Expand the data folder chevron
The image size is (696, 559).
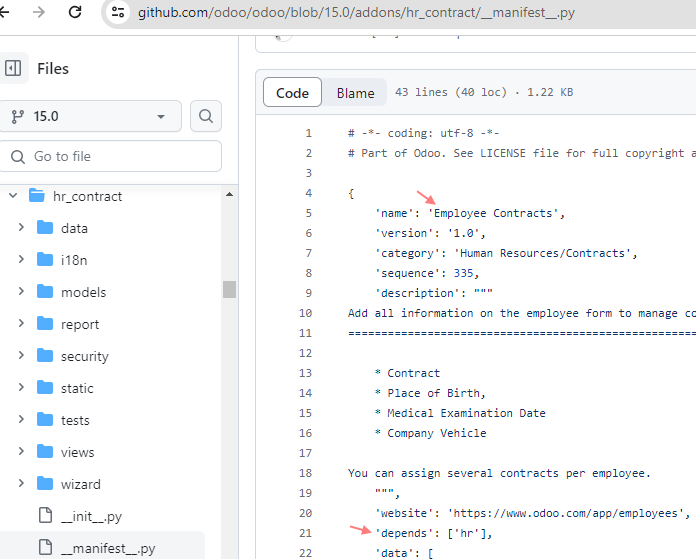21,228
